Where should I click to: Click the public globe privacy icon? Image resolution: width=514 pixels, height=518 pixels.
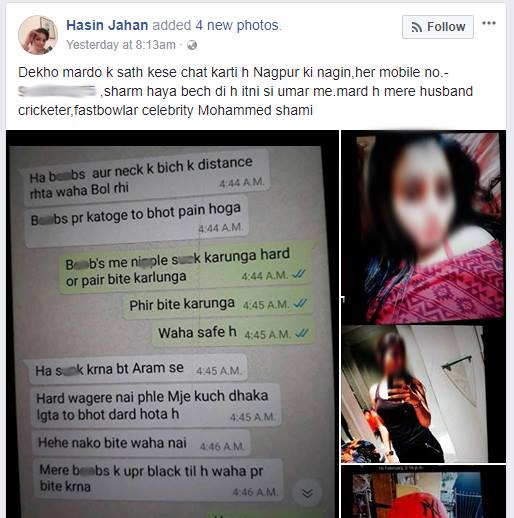192,45
